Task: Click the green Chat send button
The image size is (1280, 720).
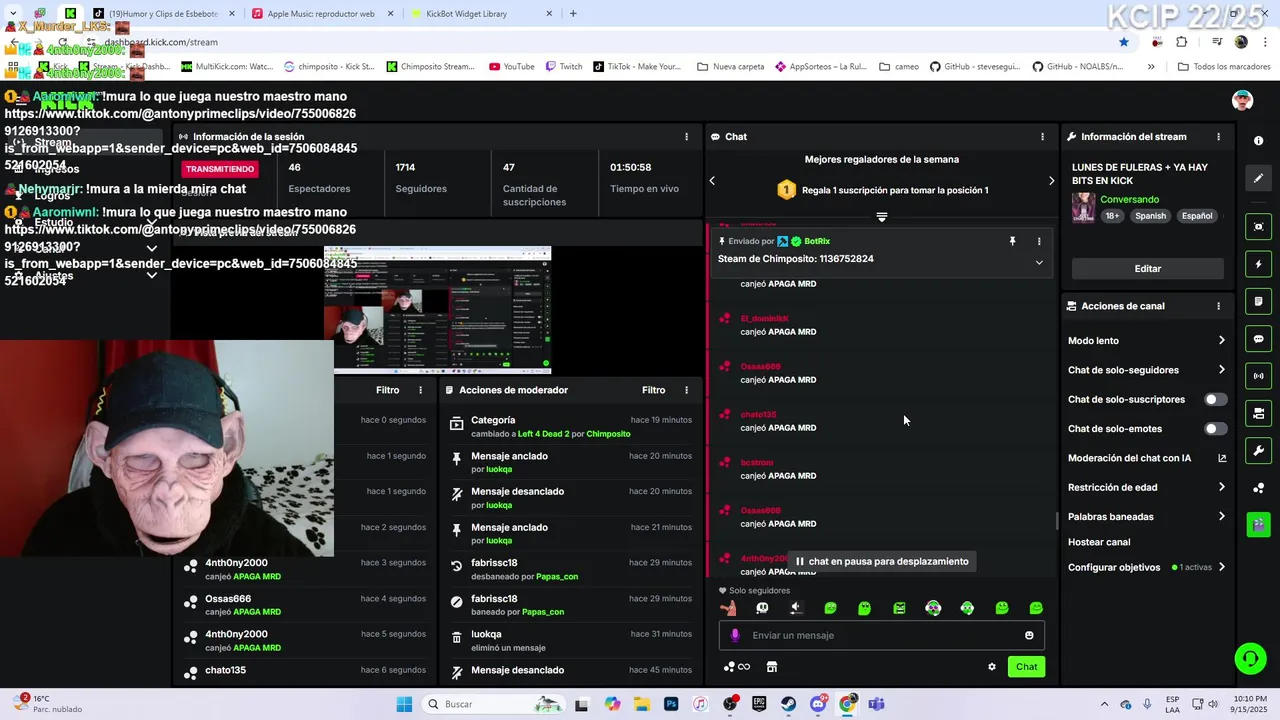Action: 1027,667
